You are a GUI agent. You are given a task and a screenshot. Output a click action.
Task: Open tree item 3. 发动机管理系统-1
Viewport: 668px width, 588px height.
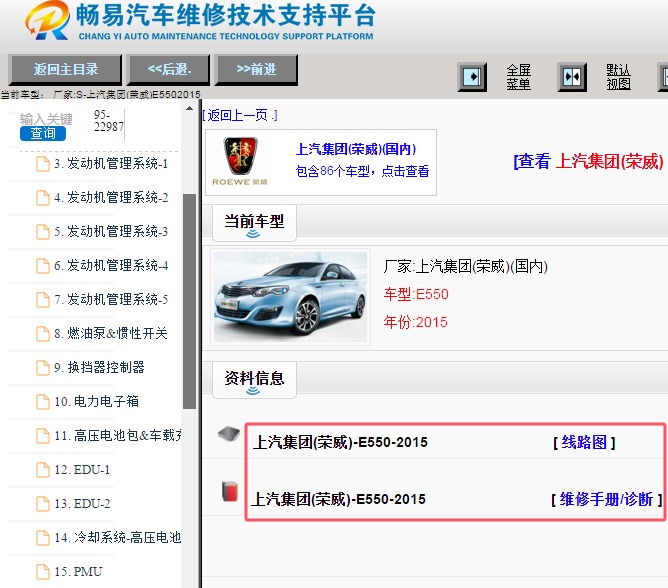111,164
